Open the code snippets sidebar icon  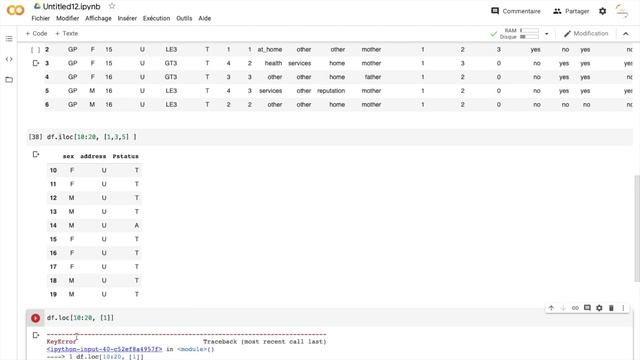click(9, 59)
